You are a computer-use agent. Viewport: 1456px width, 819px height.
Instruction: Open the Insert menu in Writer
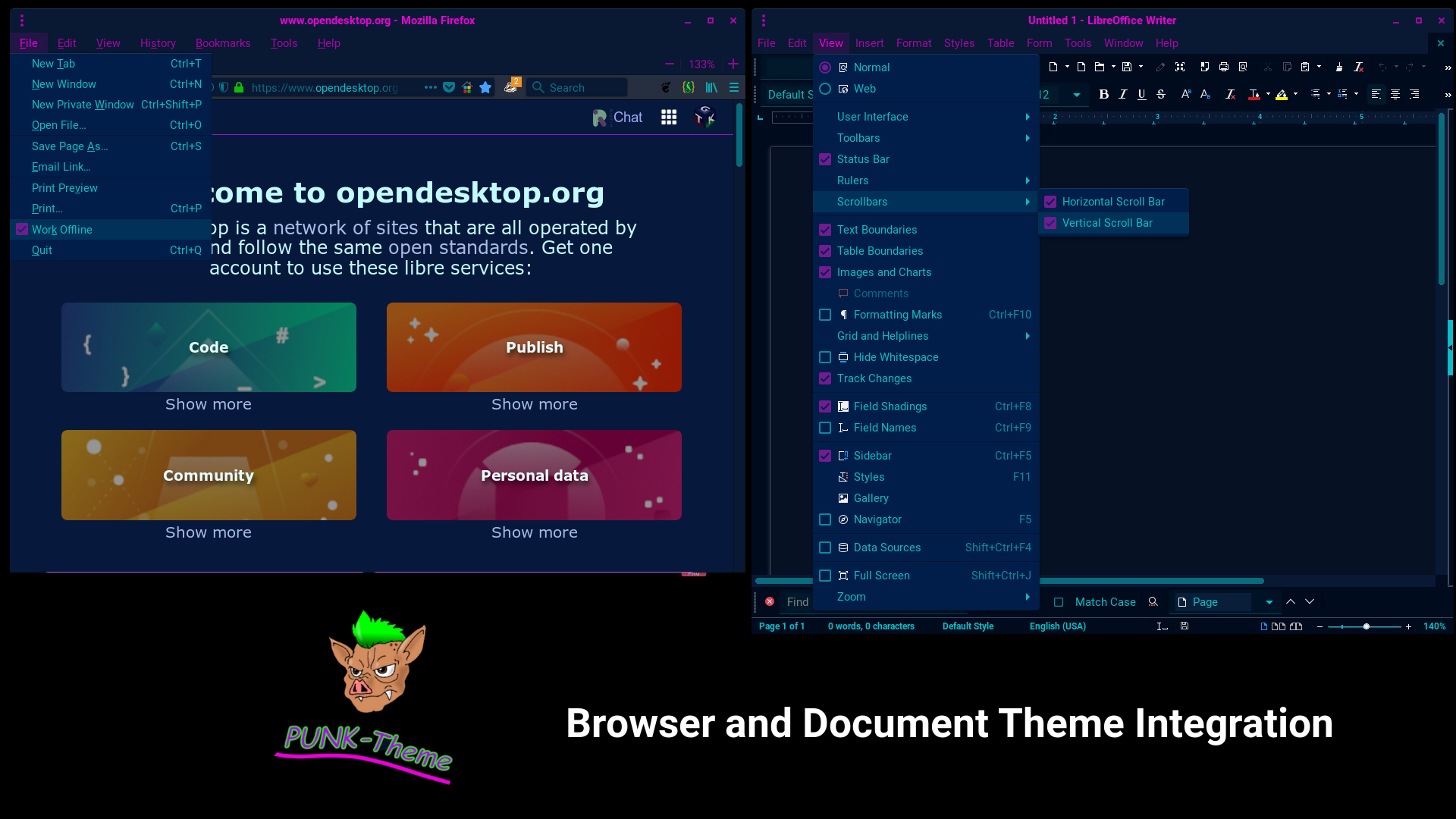click(x=869, y=43)
